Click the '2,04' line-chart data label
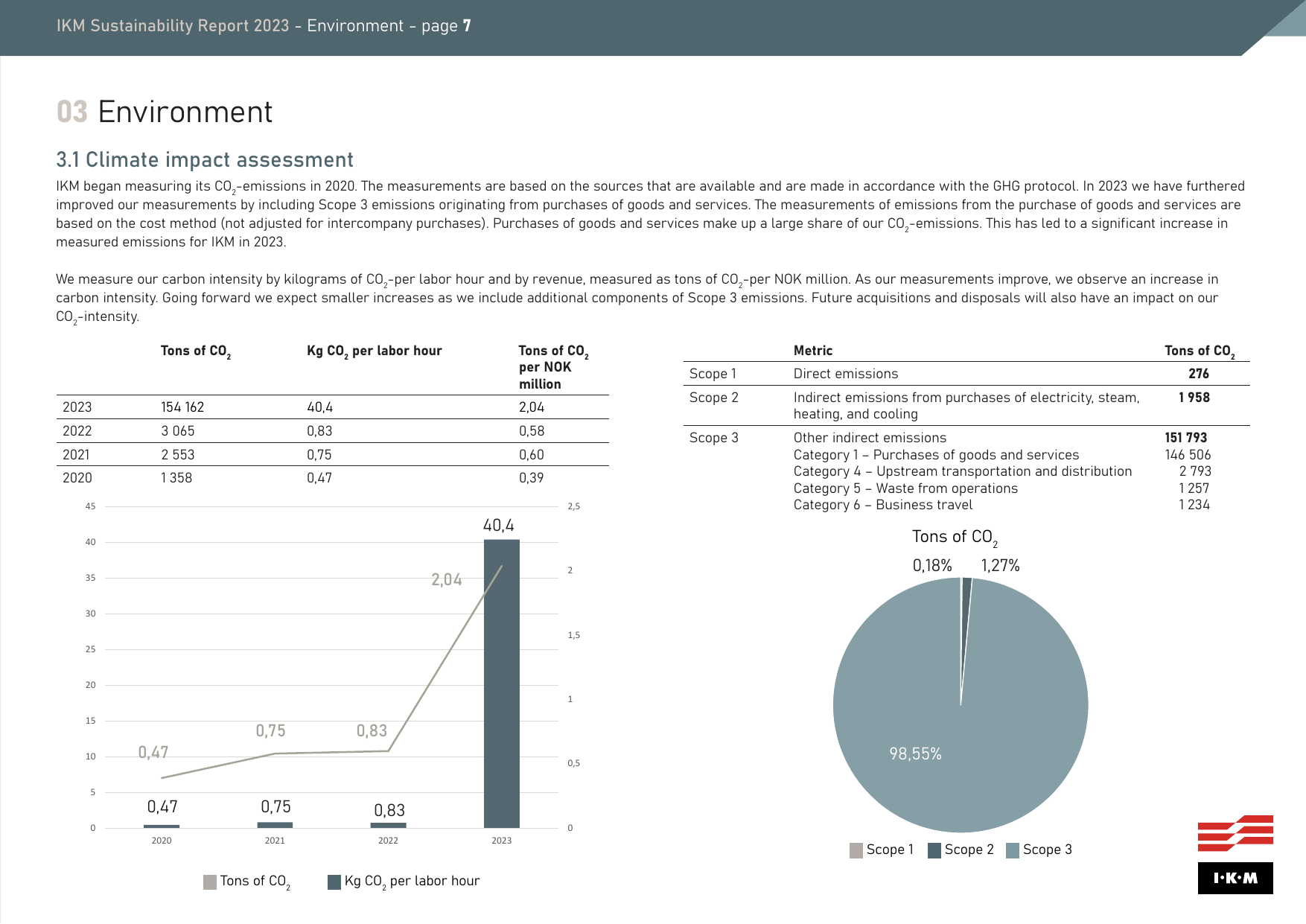 447,579
